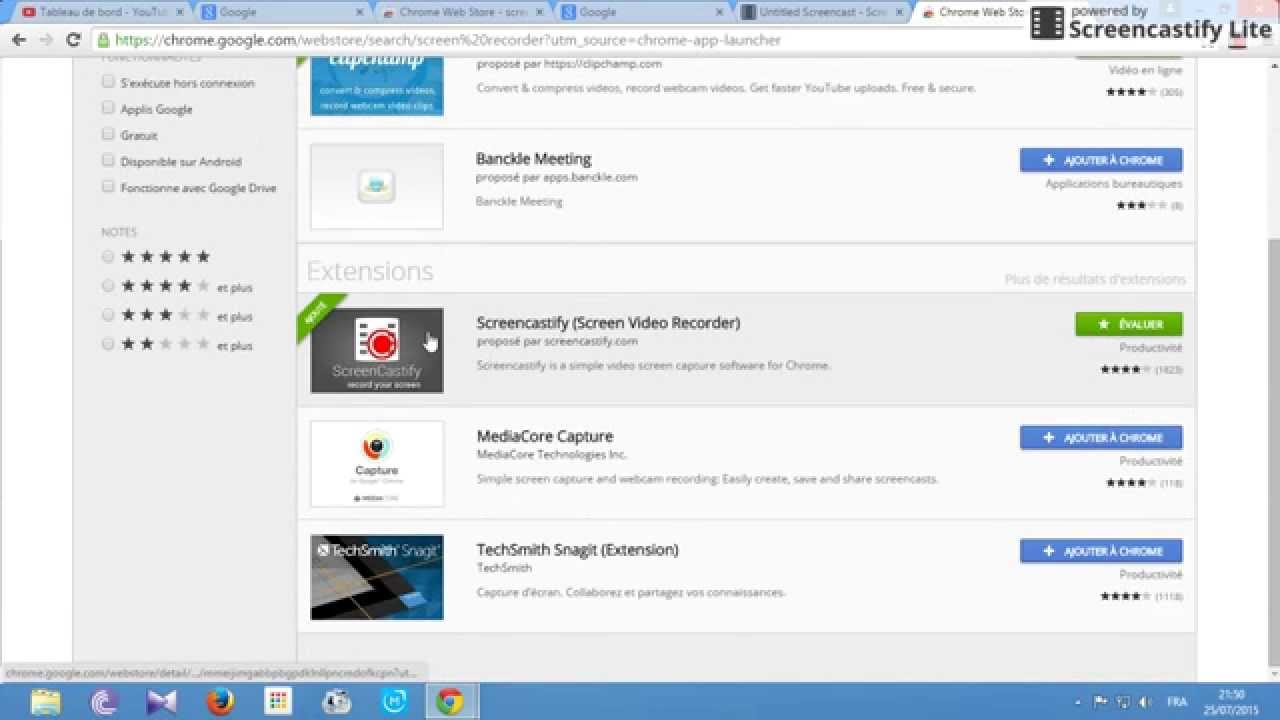Click proposé par apps.banckle.com text
Viewport: 1280px width, 720px height.
coord(557,177)
